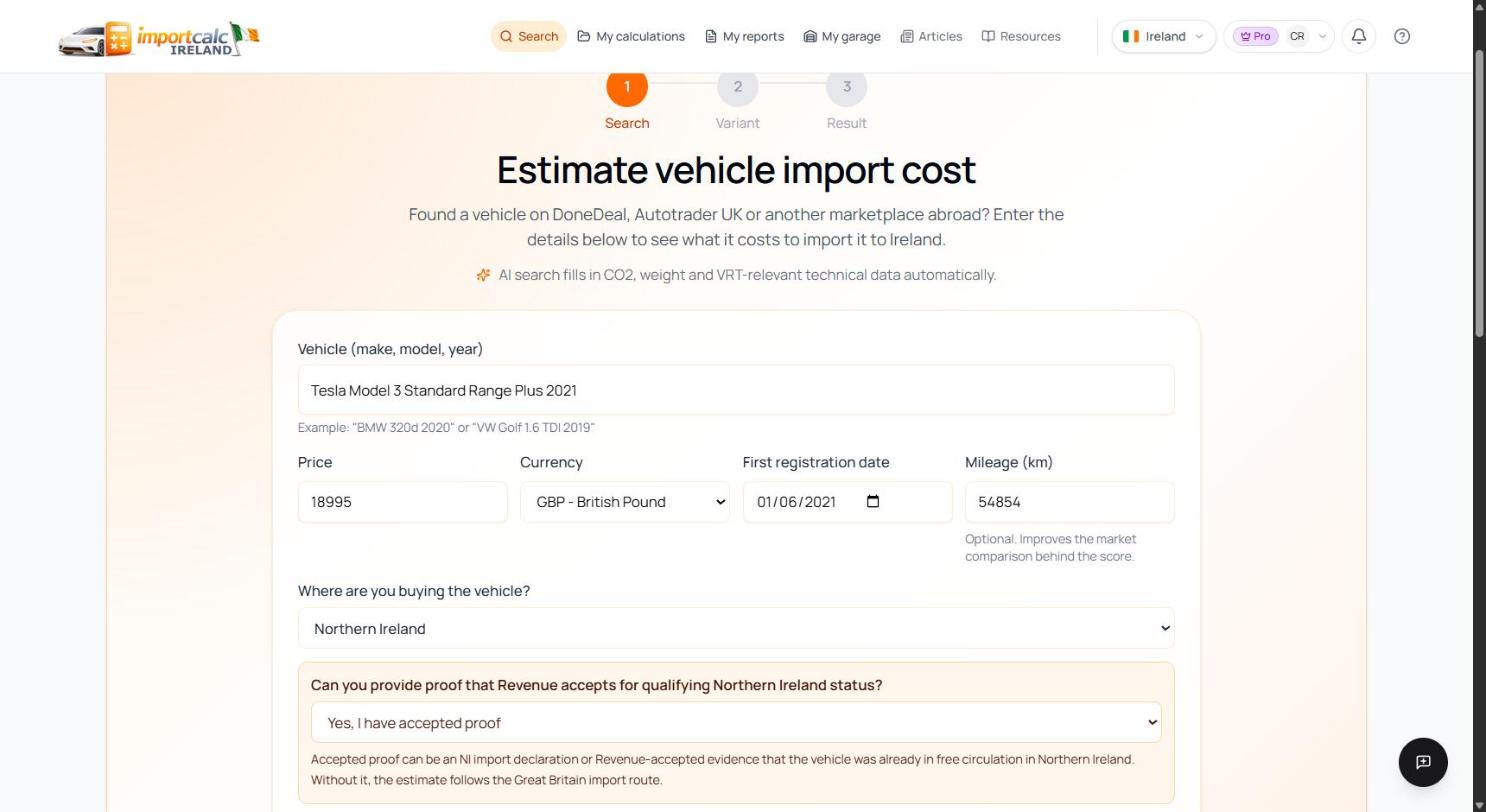Viewport: 1486px width, 812px height.
Task: Open Resources page
Action: [1021, 36]
